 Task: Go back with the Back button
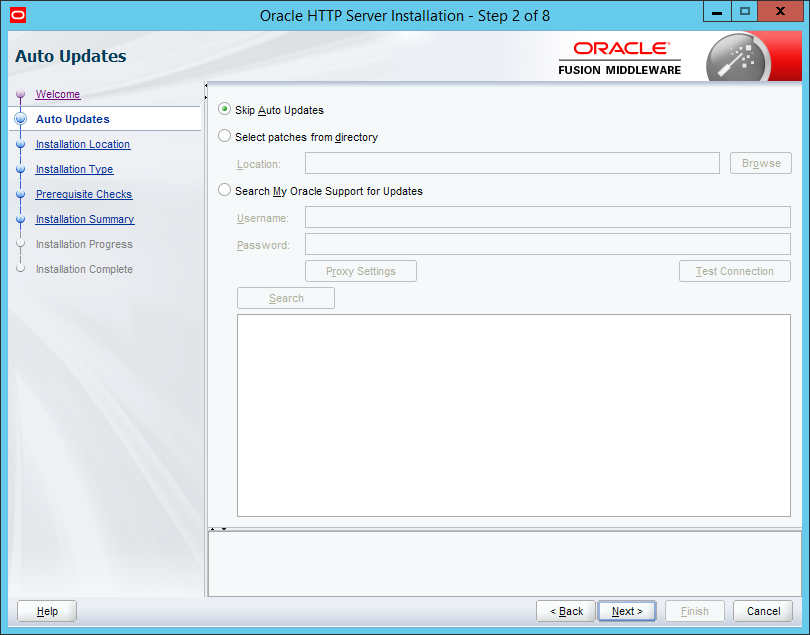565,611
